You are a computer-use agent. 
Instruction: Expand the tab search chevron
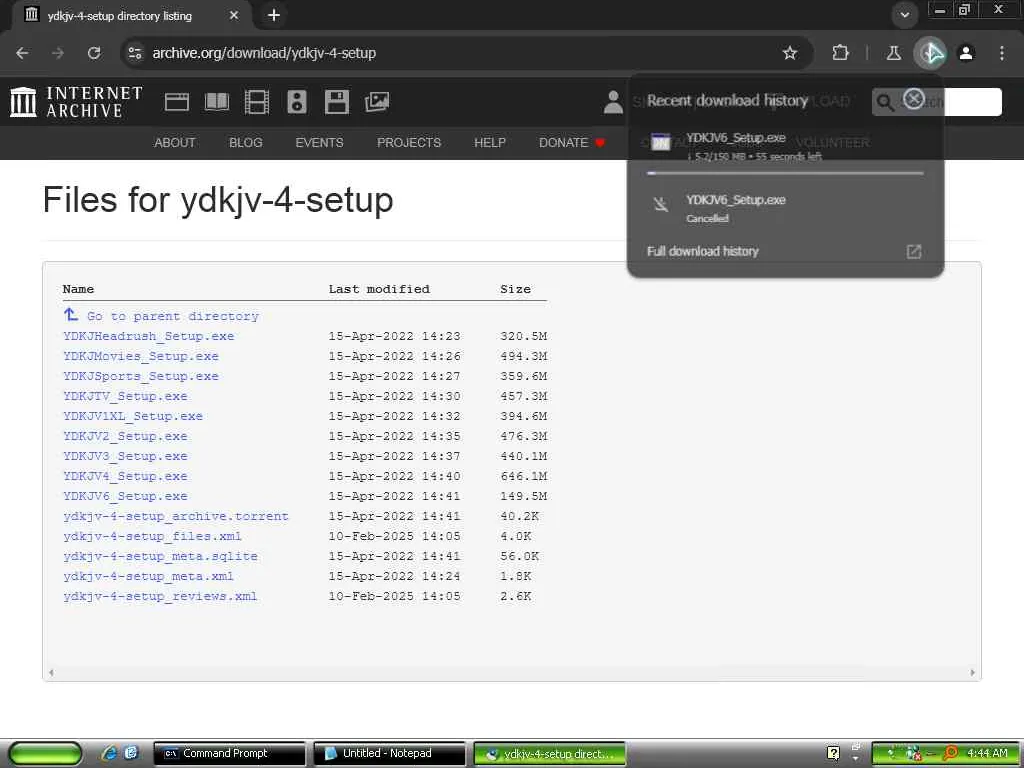click(x=904, y=15)
